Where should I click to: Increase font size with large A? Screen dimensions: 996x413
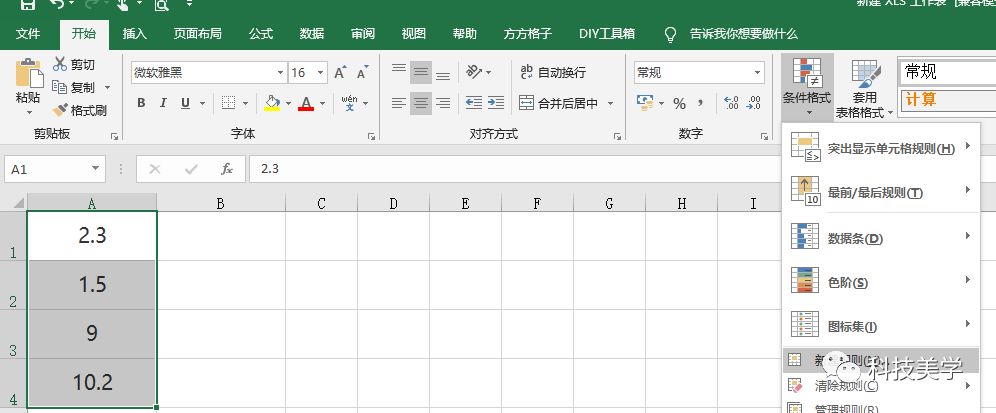click(x=340, y=72)
